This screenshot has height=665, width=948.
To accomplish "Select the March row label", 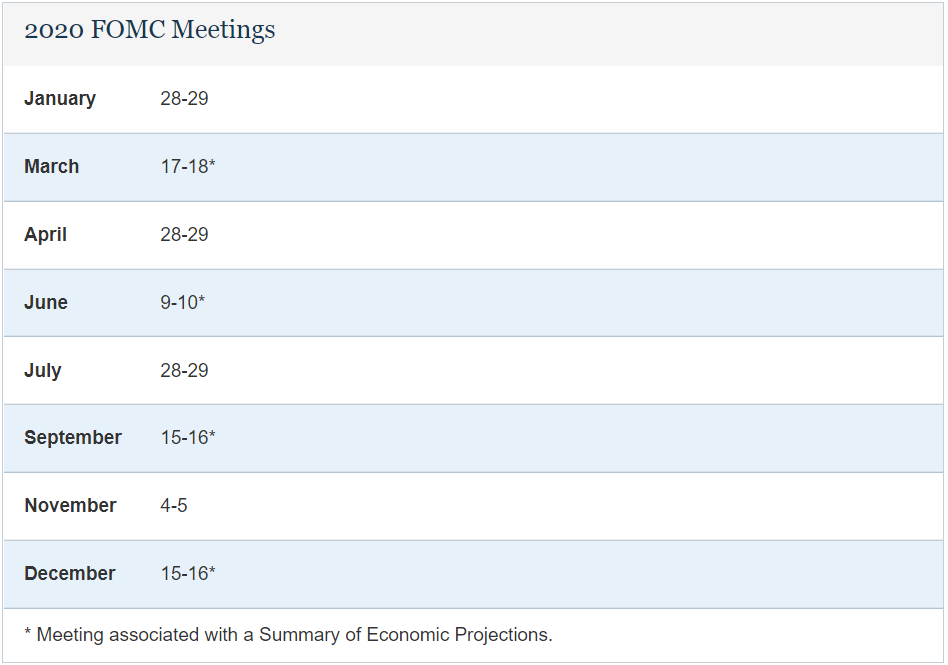I will point(51,166).
